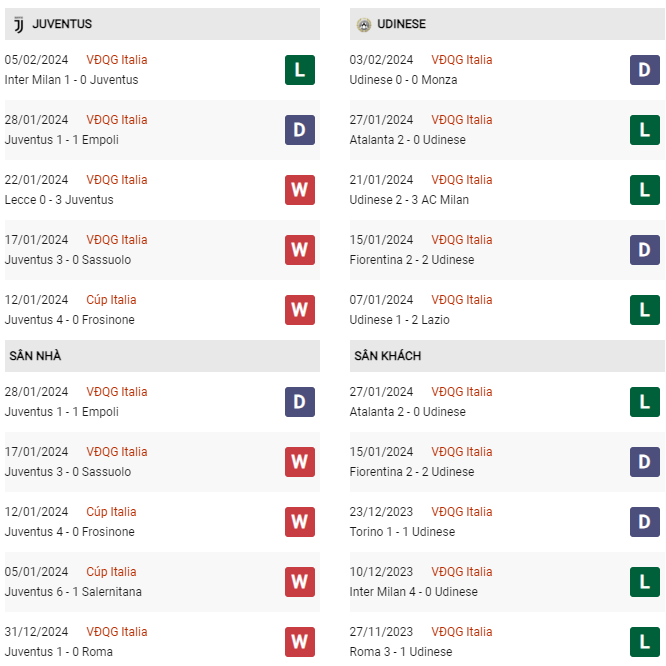The width and height of the screenshot is (666, 666).
Task: Select the SÂN NHÀ section header
Action: 162,356
